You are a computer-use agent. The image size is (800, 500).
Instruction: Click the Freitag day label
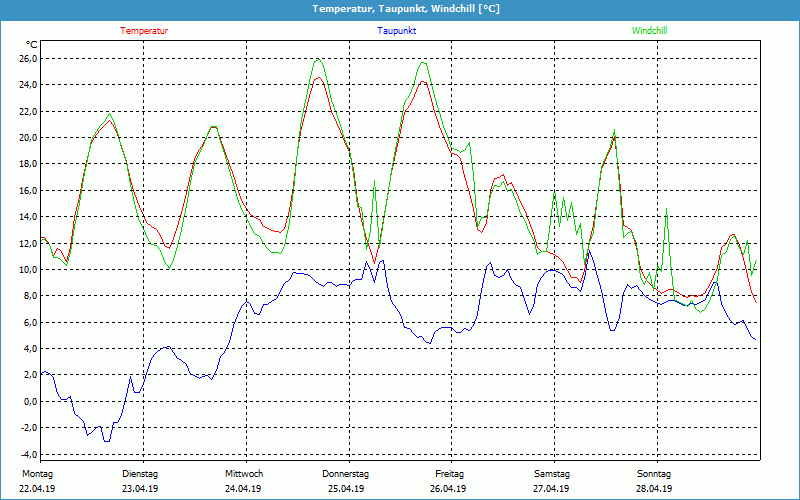pos(449,474)
